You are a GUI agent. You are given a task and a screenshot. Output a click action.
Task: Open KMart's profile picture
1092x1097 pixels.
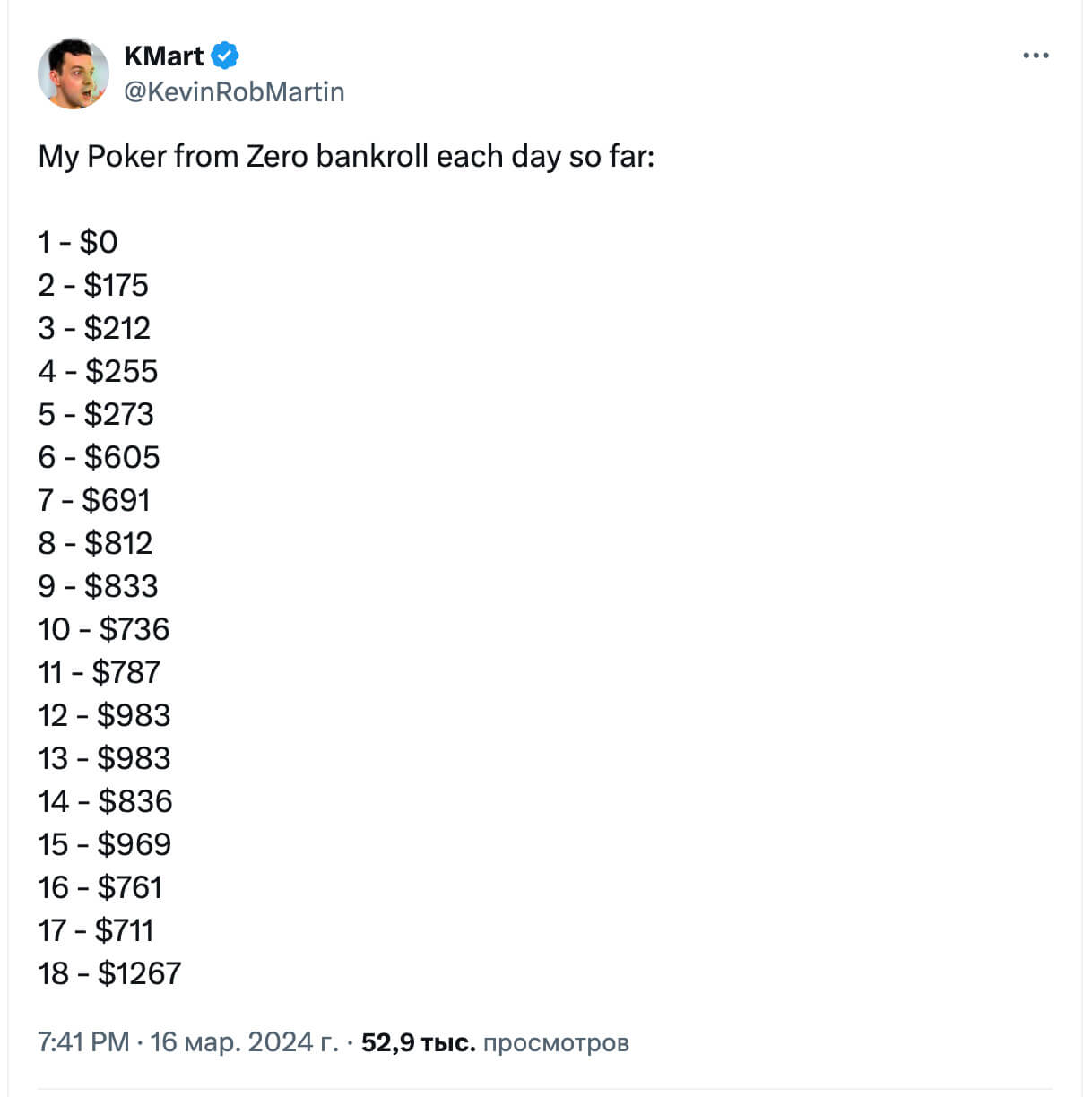tap(74, 73)
